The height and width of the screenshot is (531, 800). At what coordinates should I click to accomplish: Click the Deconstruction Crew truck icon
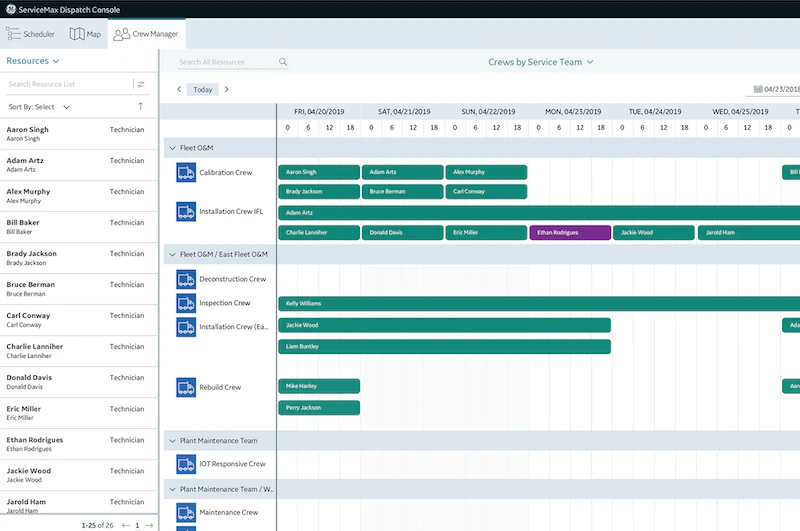tap(186, 279)
